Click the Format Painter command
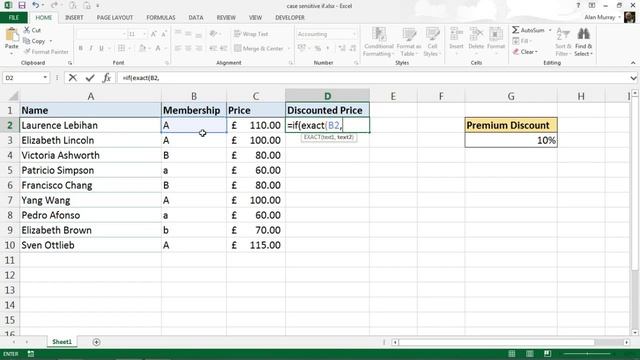This screenshot has width=640, height=360. [x=46, y=52]
